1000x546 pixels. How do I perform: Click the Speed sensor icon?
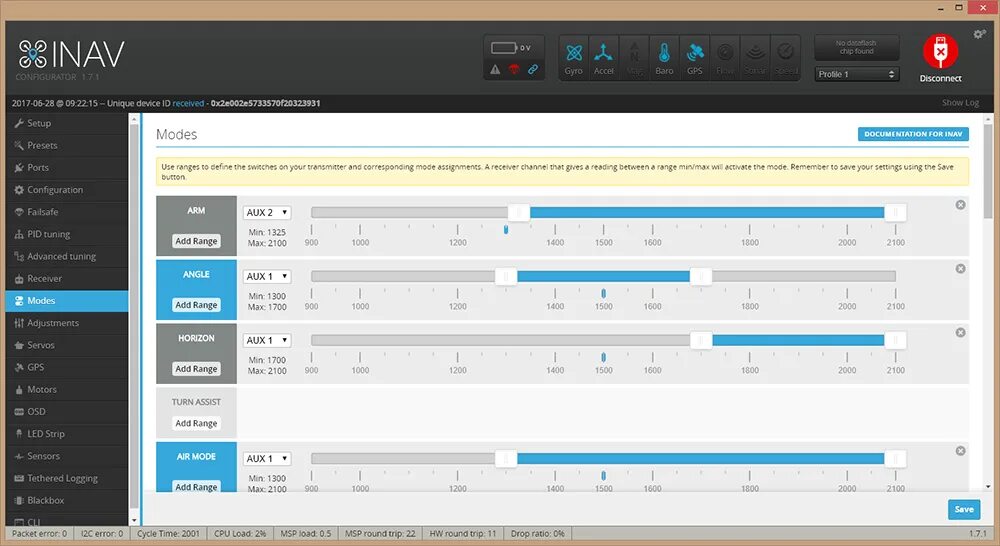[786, 57]
